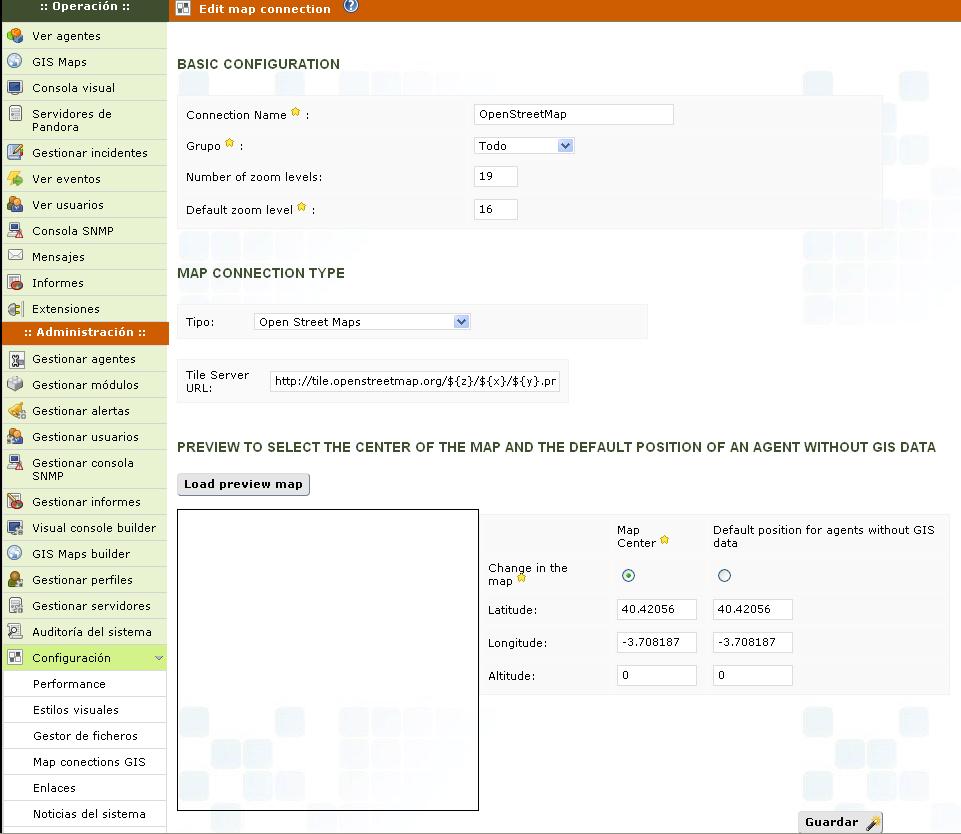Click the Auditoría del sistema icon

(15, 632)
